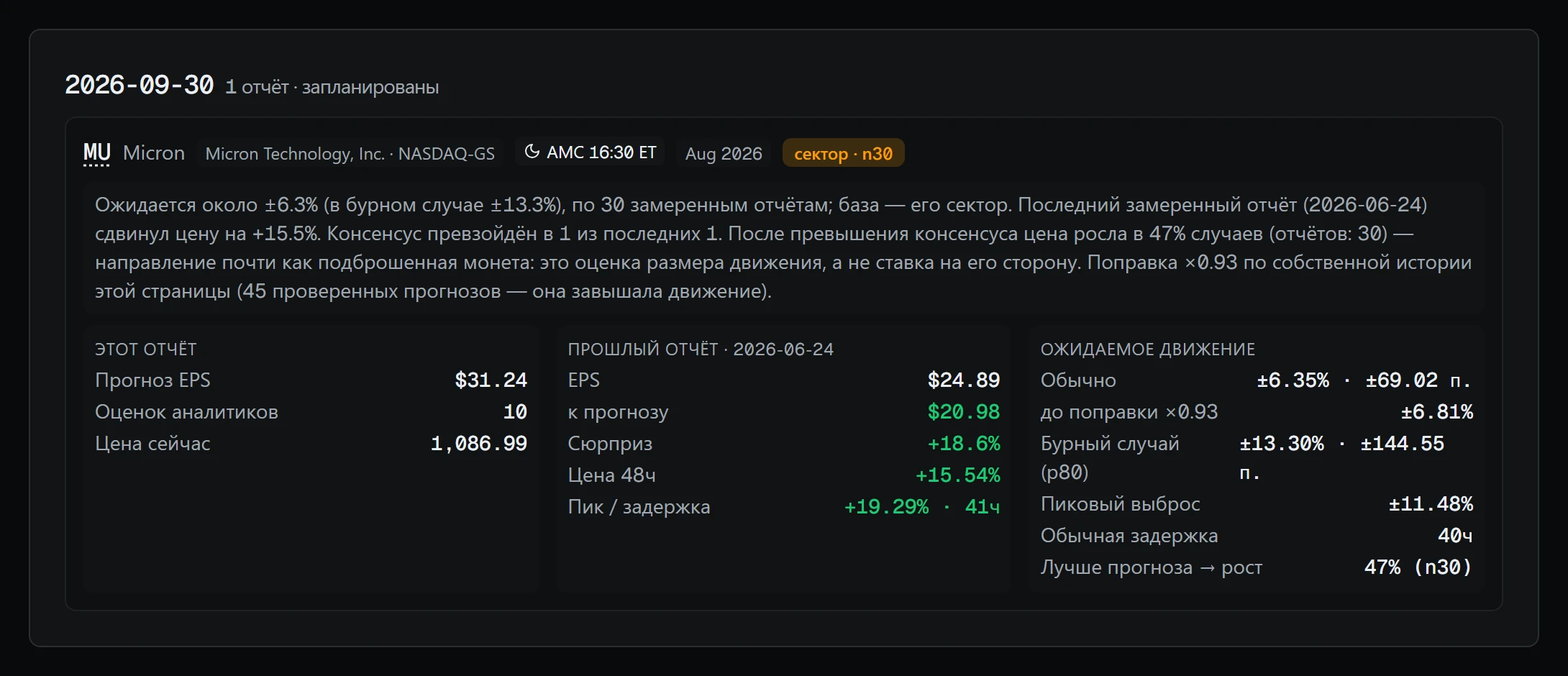Click the moon icon beside AMC 16:30 ET
Viewport: 1568px width, 676px height.
pyautogui.click(x=532, y=152)
